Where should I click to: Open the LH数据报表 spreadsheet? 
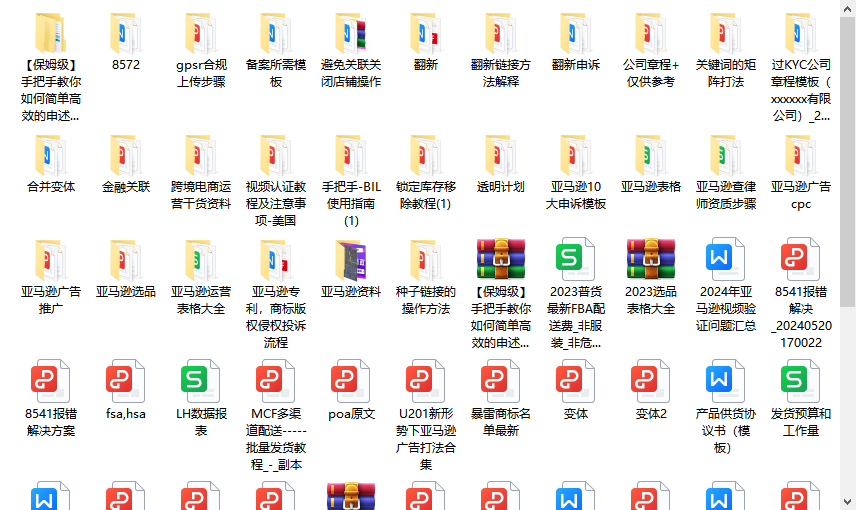tap(201, 381)
